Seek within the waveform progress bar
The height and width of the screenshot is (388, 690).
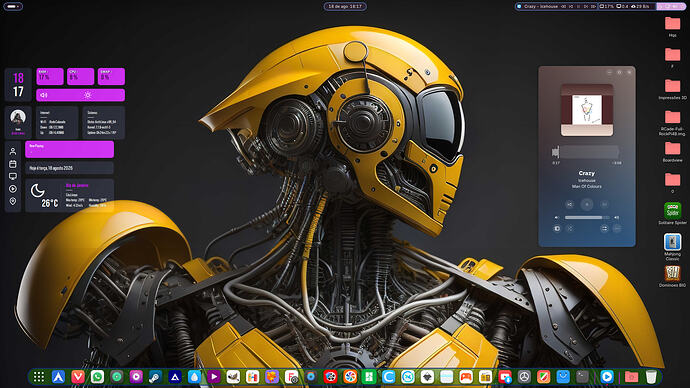(x=587, y=152)
